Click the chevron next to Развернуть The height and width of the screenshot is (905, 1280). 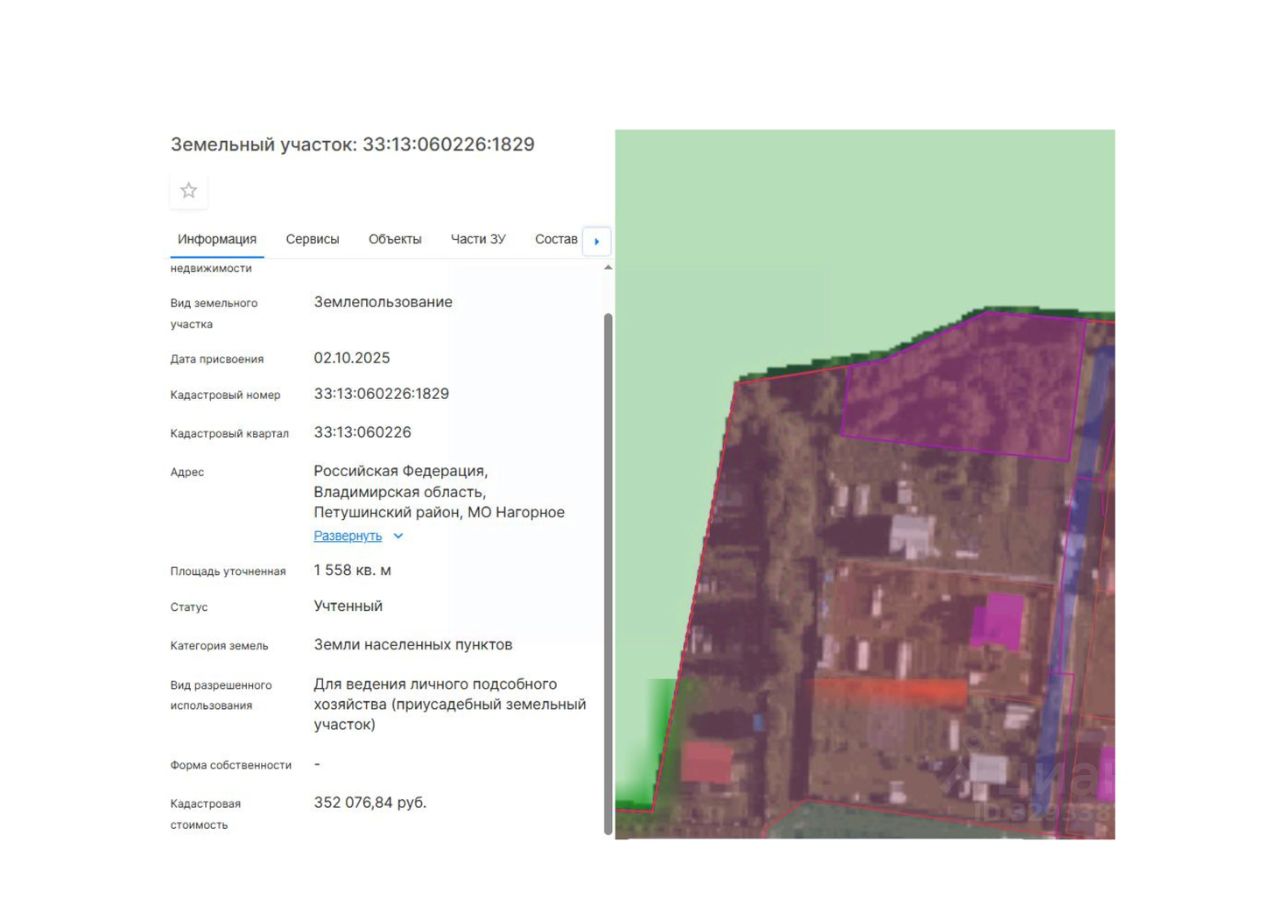398,536
